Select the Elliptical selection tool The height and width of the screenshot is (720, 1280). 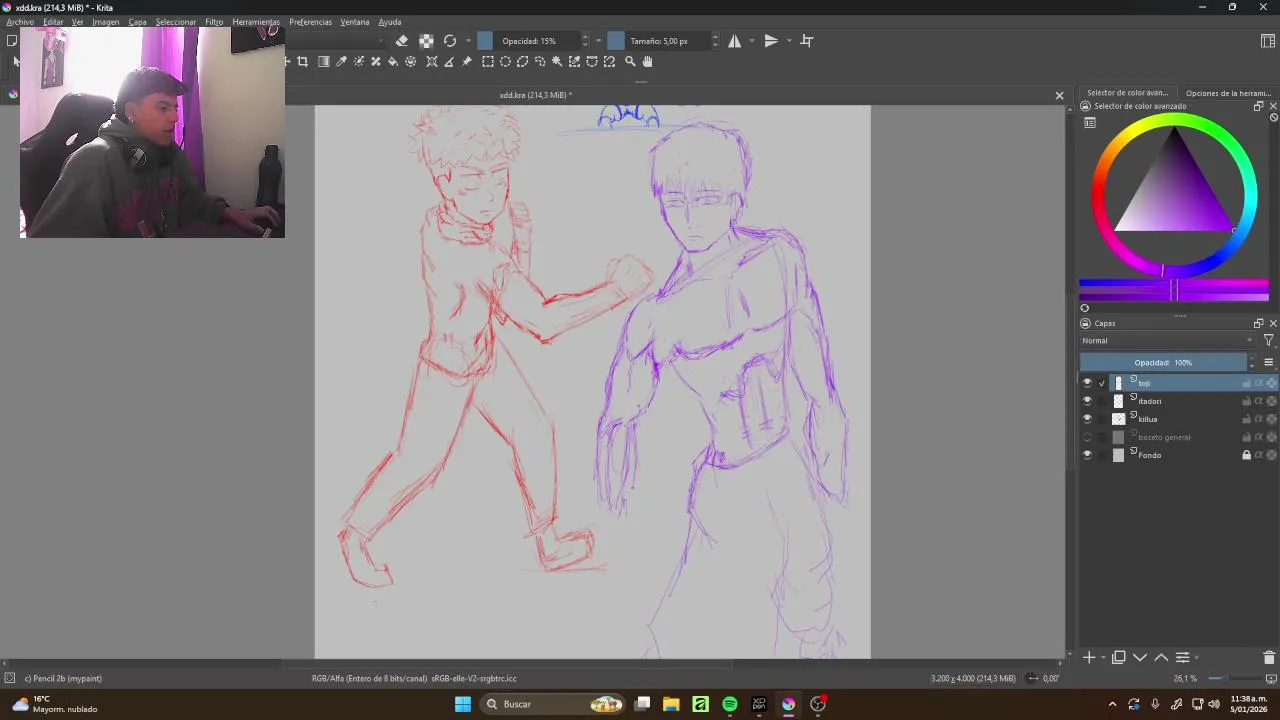click(x=505, y=62)
